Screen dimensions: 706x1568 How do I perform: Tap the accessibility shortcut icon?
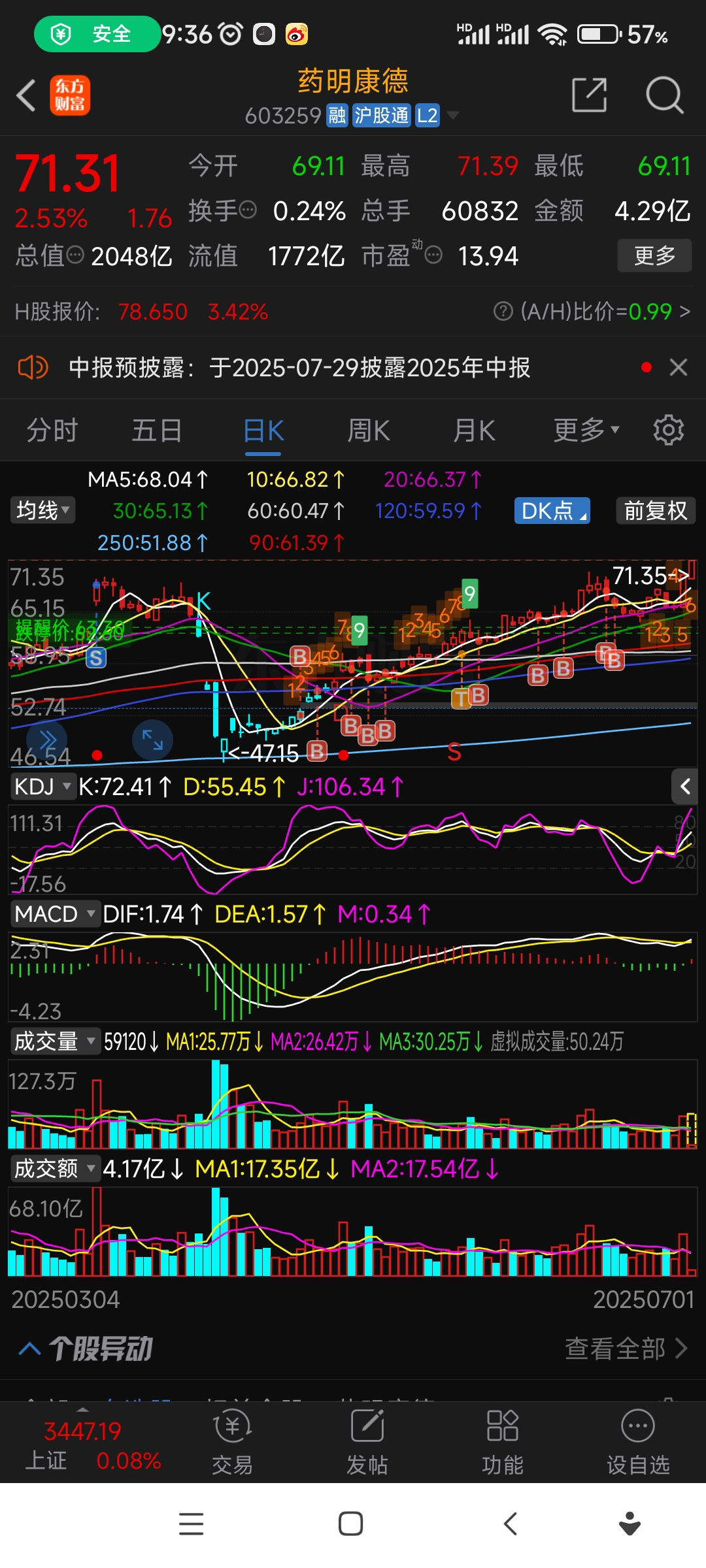[630, 1524]
